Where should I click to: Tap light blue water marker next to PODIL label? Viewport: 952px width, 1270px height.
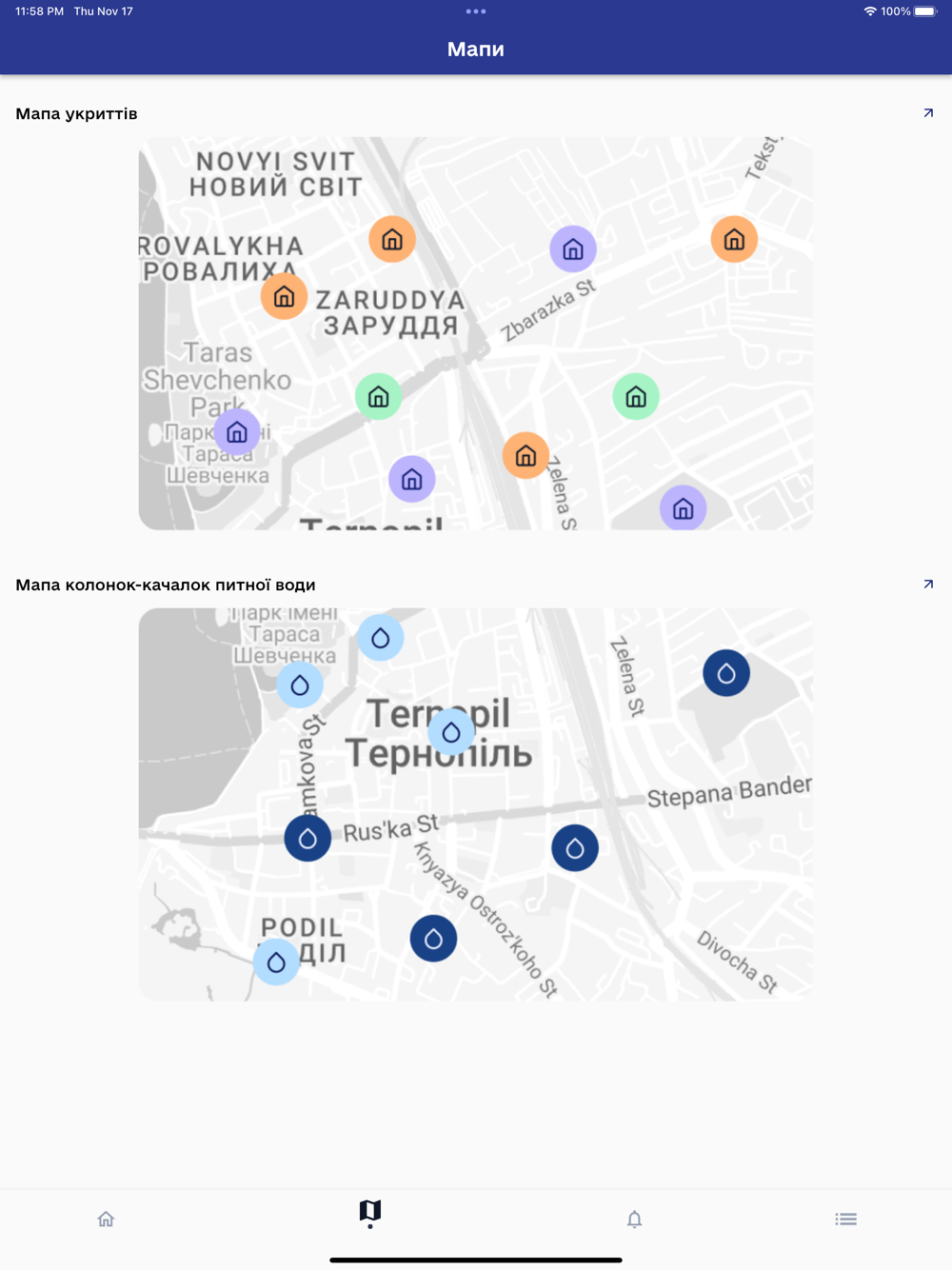tap(276, 962)
